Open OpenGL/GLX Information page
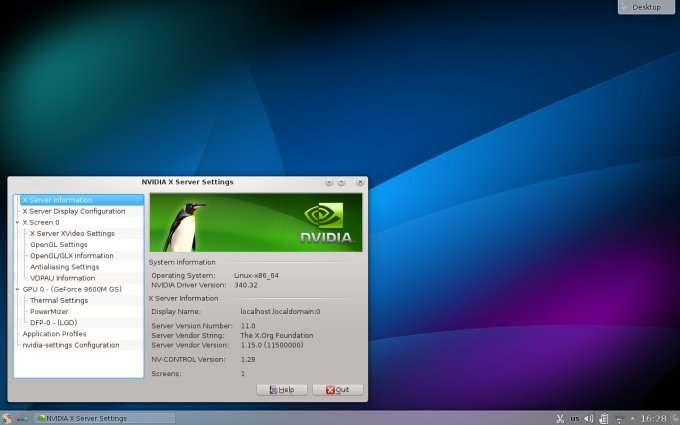Screen dimensions: 680x425 point(72,256)
